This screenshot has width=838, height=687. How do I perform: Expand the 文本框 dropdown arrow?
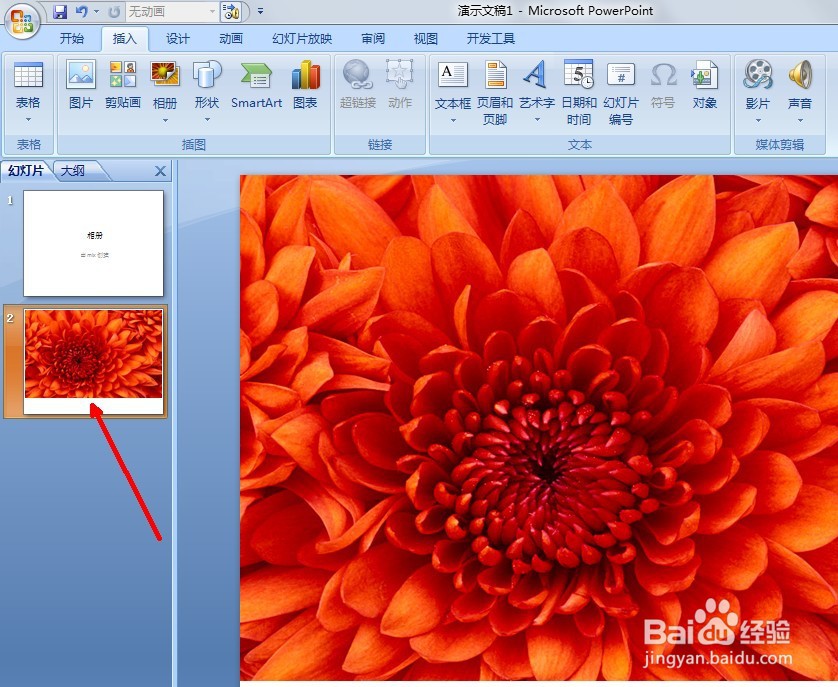(453, 120)
